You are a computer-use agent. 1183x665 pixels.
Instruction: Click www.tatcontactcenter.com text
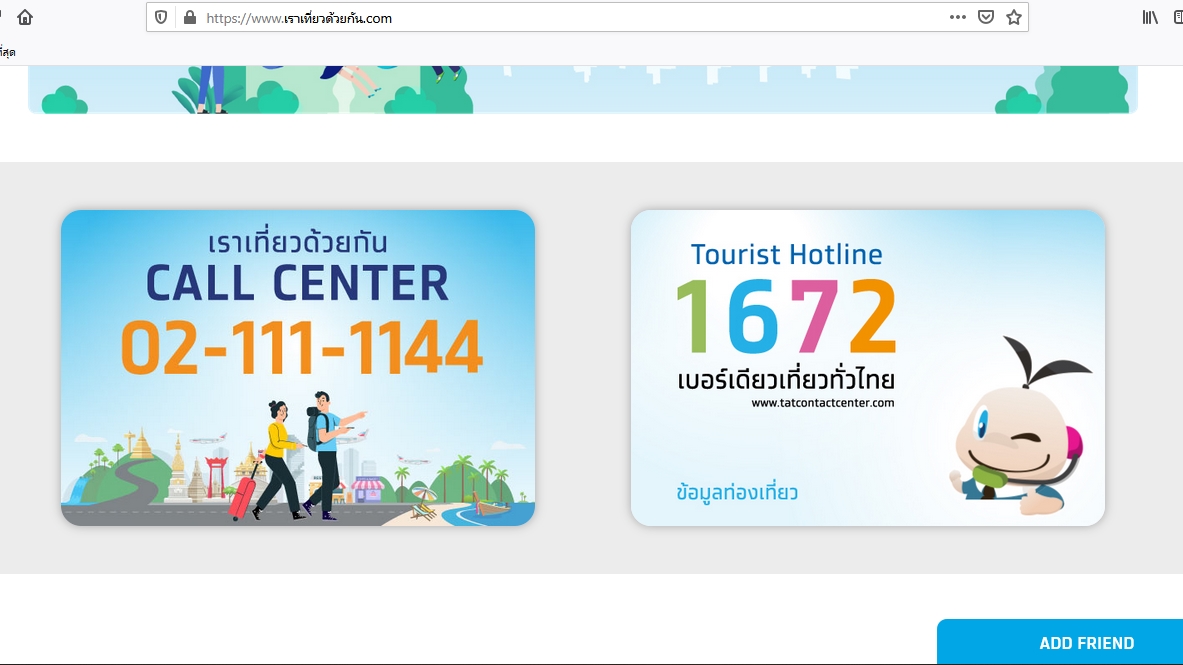tap(822, 403)
